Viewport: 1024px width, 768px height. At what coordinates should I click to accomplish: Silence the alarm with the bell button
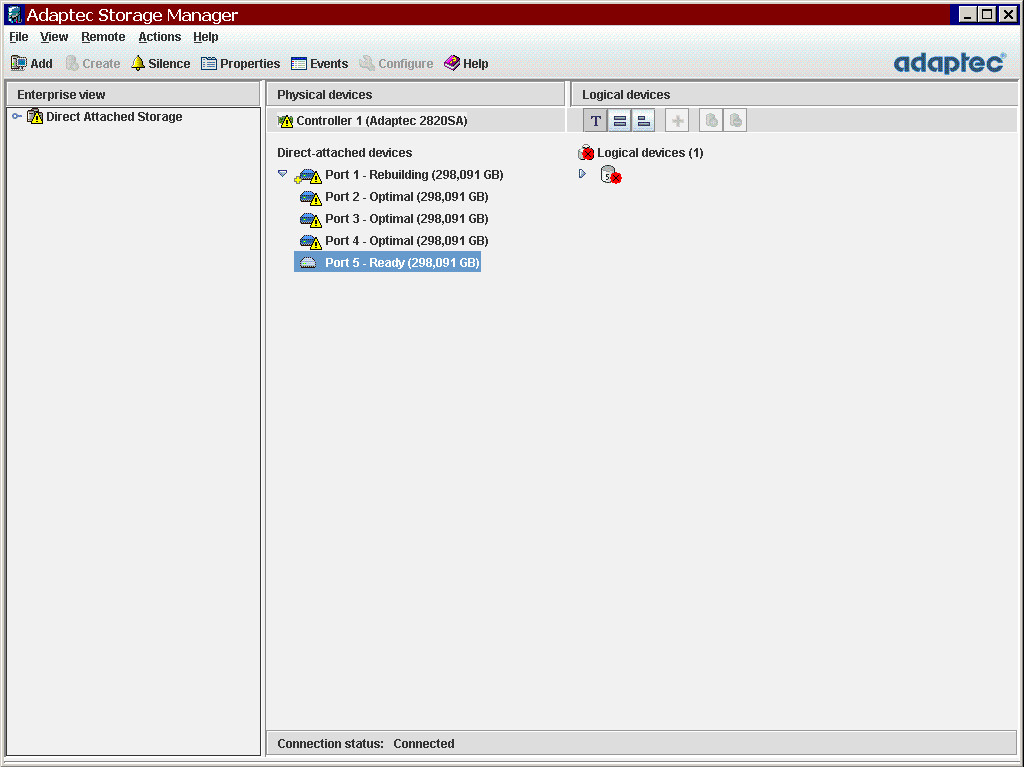point(161,63)
